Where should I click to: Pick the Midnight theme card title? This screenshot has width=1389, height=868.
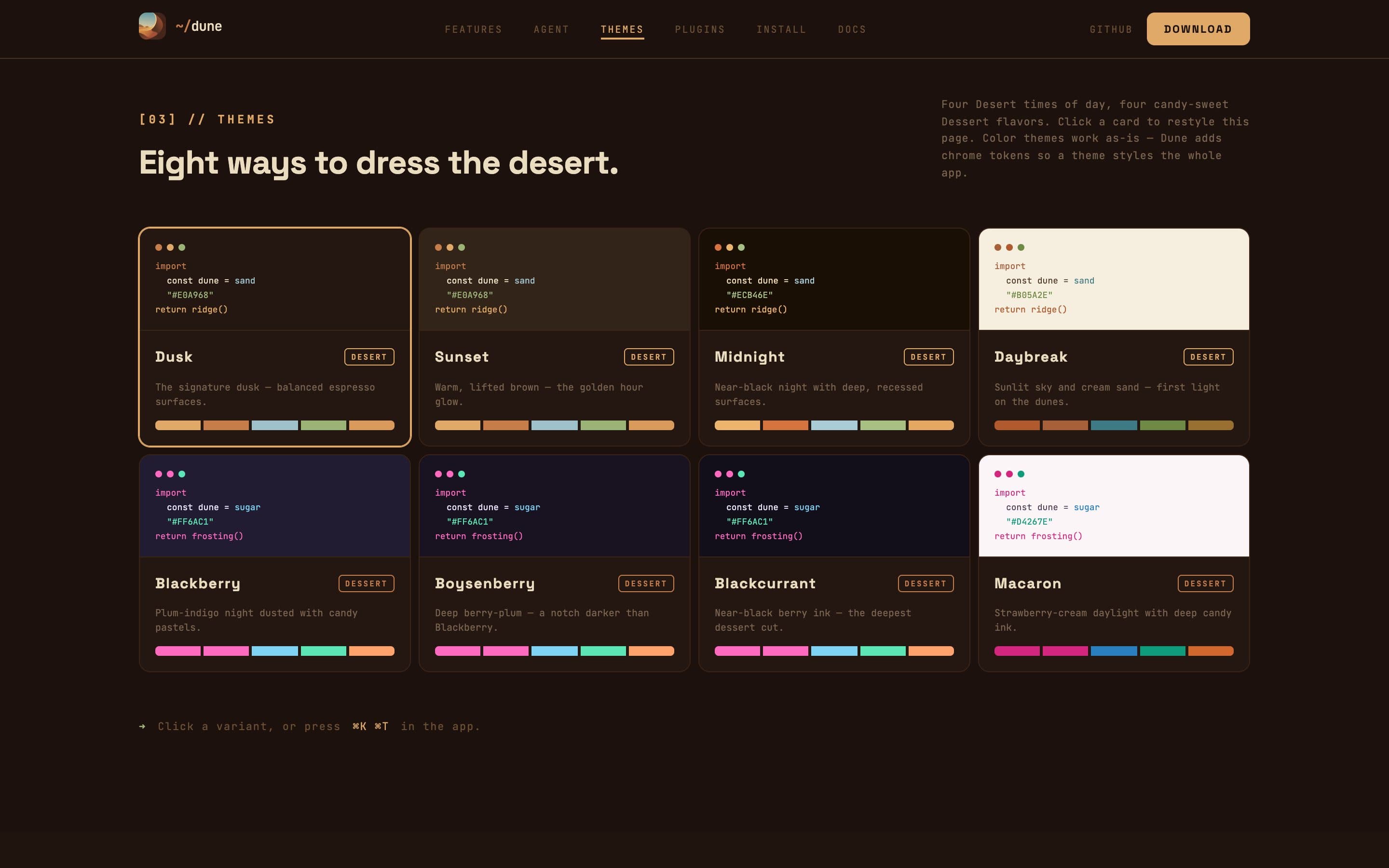point(749,356)
